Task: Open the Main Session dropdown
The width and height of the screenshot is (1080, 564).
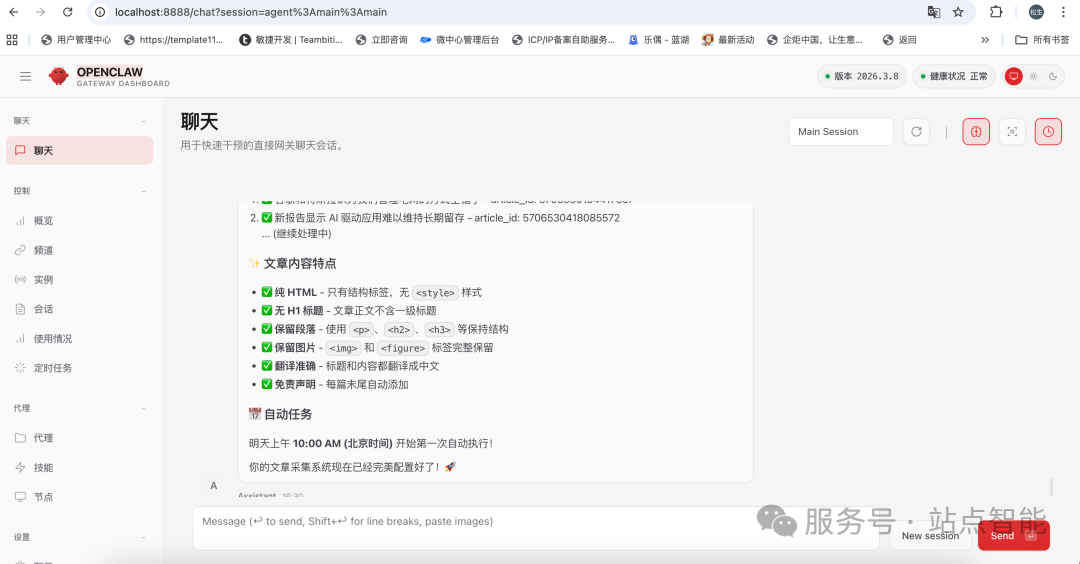Action: pyautogui.click(x=841, y=132)
